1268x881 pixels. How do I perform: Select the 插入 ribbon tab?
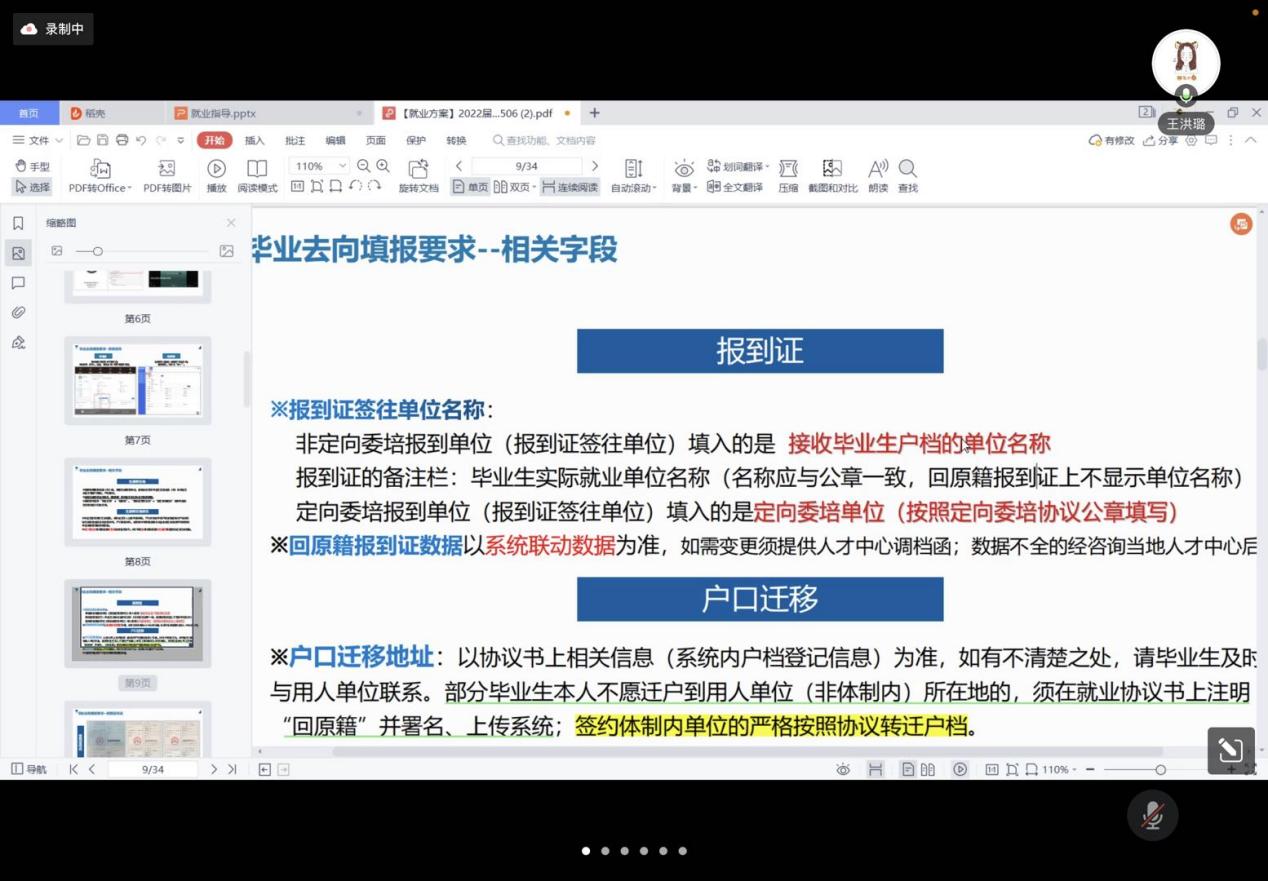(x=255, y=141)
